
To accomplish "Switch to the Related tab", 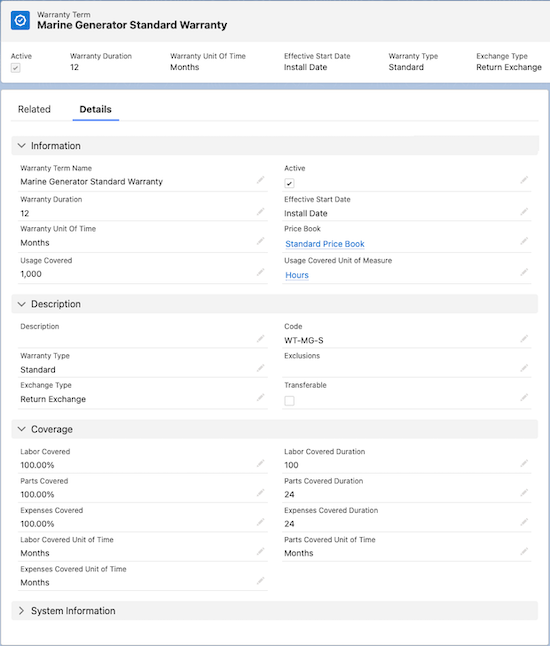I will tap(34, 109).
